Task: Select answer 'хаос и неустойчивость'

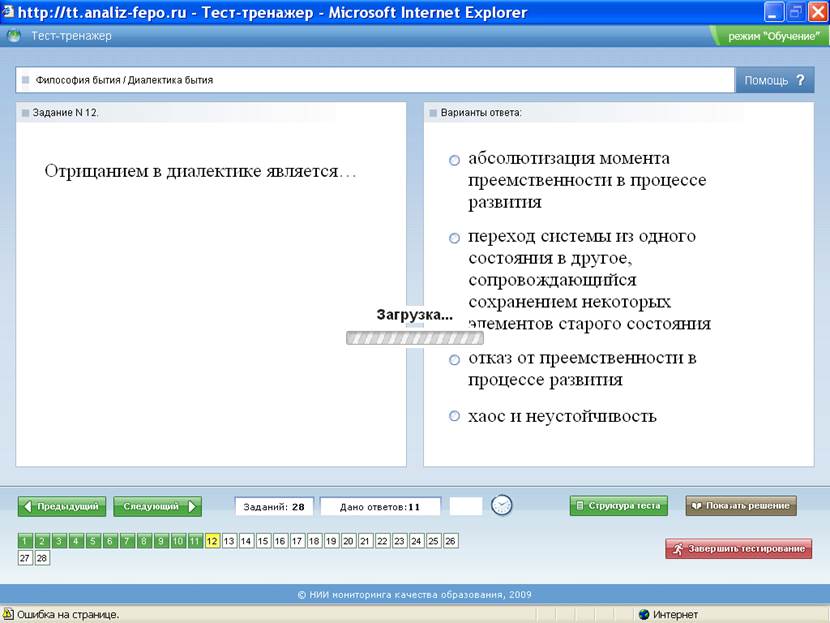Action: (454, 416)
